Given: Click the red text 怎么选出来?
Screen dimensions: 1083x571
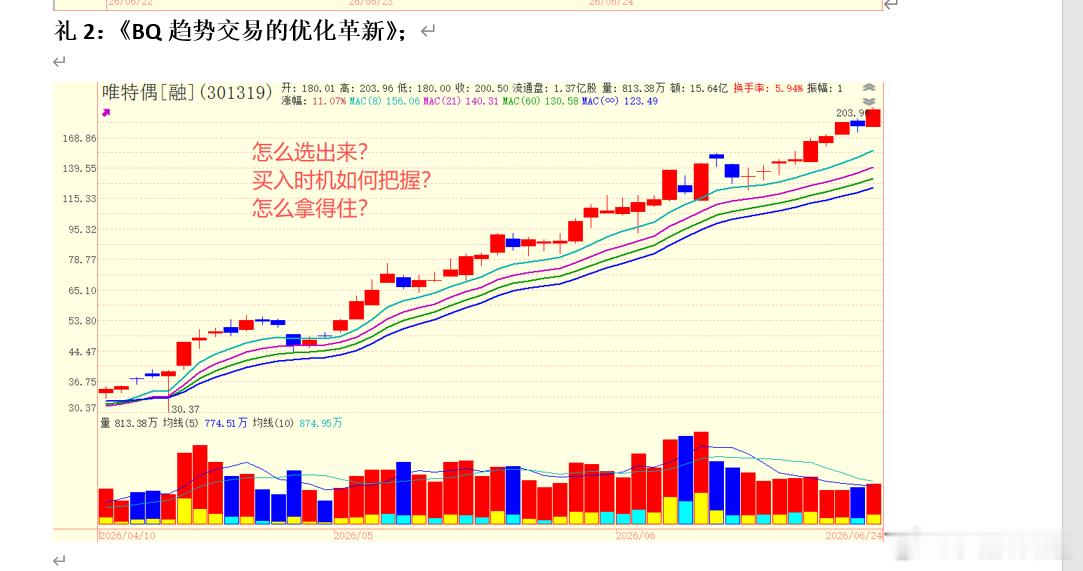Looking at the screenshot, I should pos(309,152).
